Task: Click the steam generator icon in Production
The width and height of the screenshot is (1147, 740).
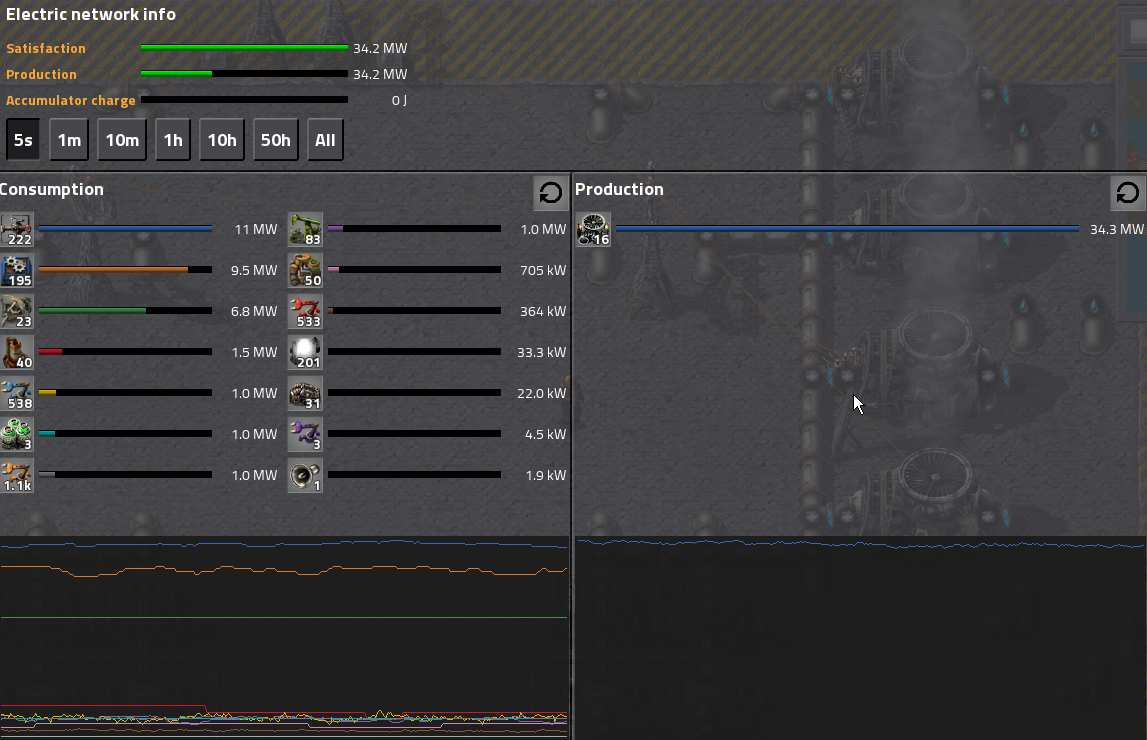Action: pyautogui.click(x=593, y=229)
